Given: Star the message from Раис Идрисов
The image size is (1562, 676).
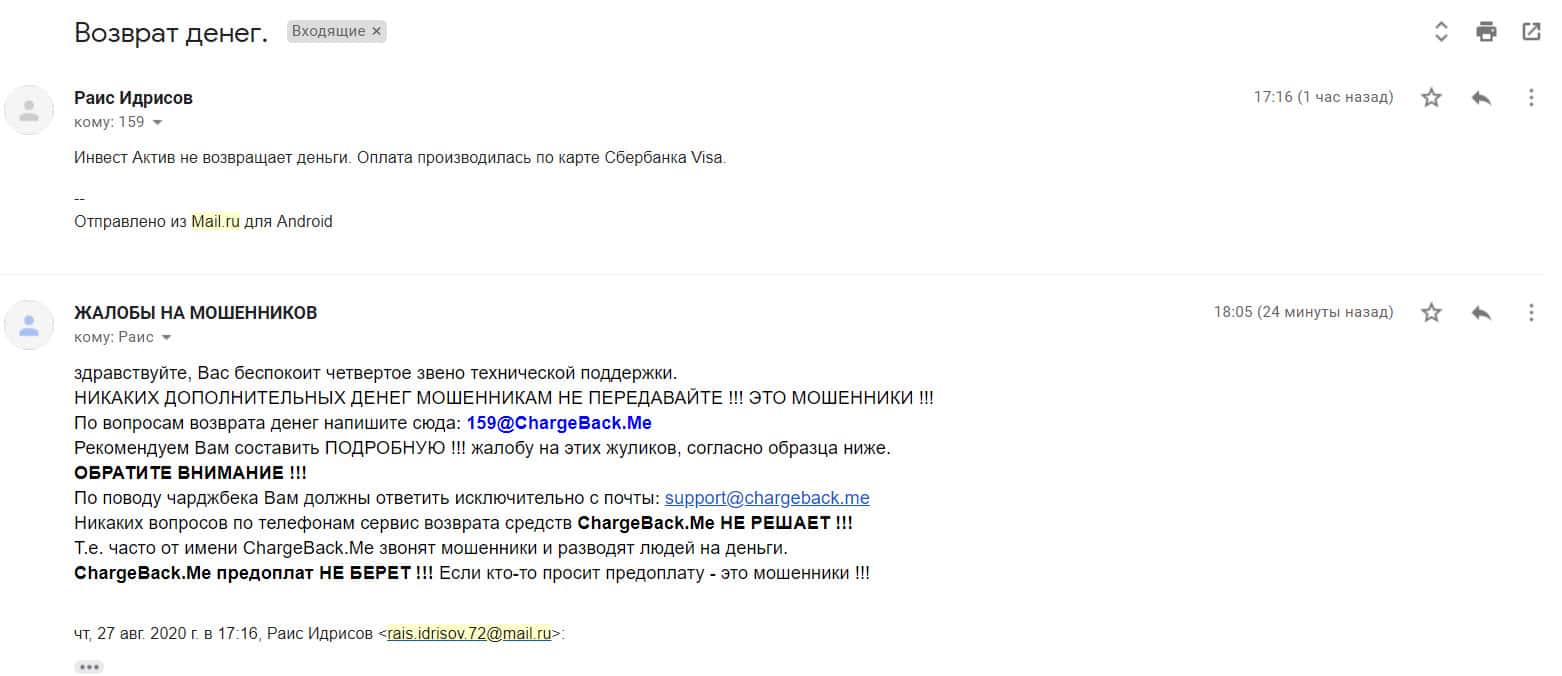Looking at the screenshot, I should 1432,97.
